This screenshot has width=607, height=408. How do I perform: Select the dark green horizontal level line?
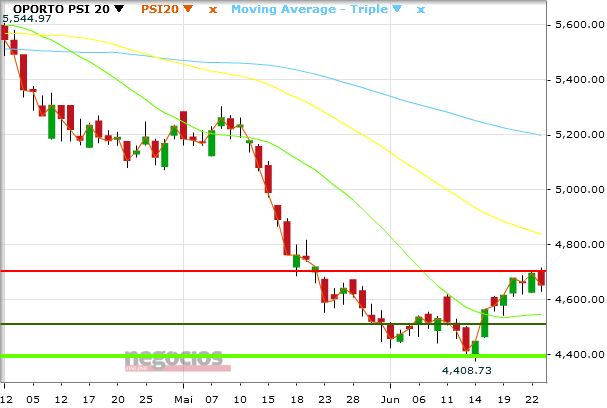coord(273,324)
